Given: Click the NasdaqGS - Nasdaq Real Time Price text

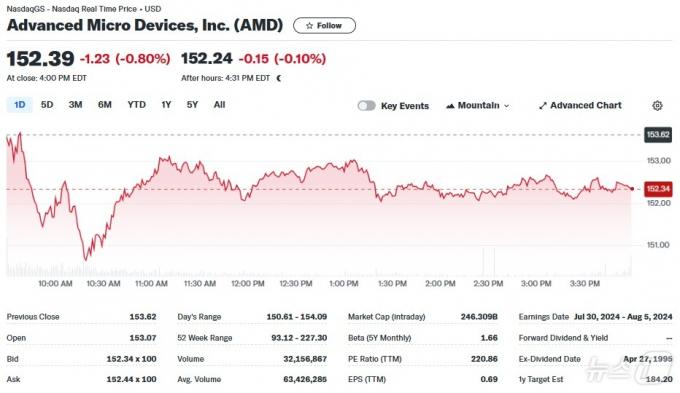Looking at the screenshot, I should tap(72, 9).
